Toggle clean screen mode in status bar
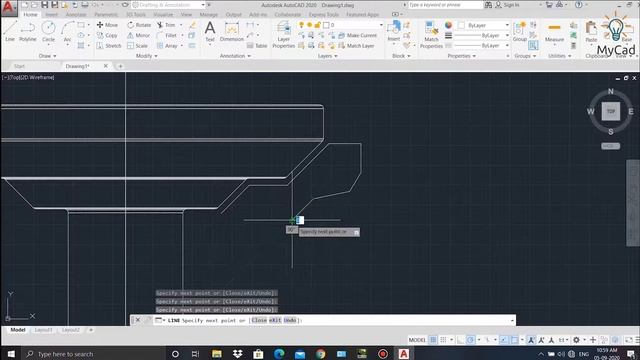Screen dimensions: 640x360 pyautogui.click(x=629, y=340)
